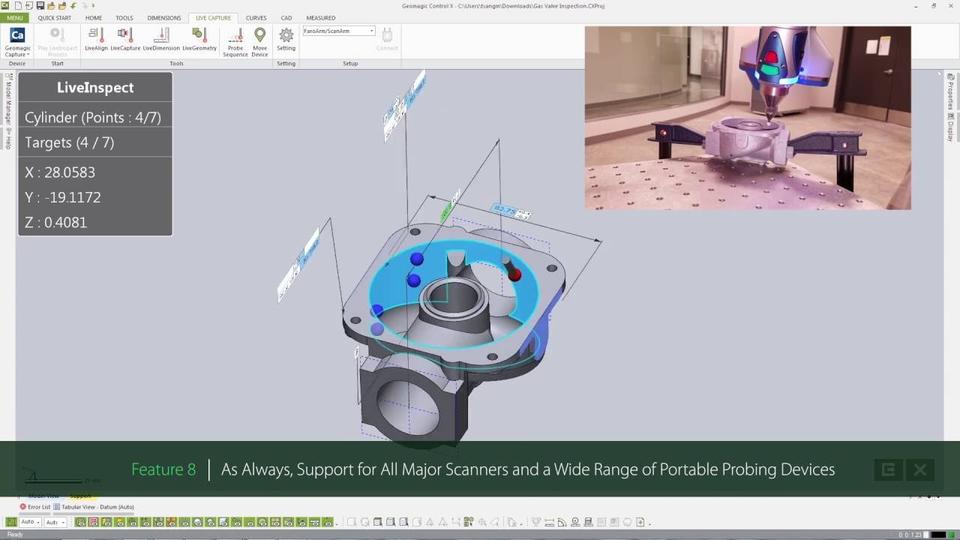Click the person-figure icon in bottom toolbar
Image resolution: width=960 pixels, height=540 pixels.
click(576, 522)
